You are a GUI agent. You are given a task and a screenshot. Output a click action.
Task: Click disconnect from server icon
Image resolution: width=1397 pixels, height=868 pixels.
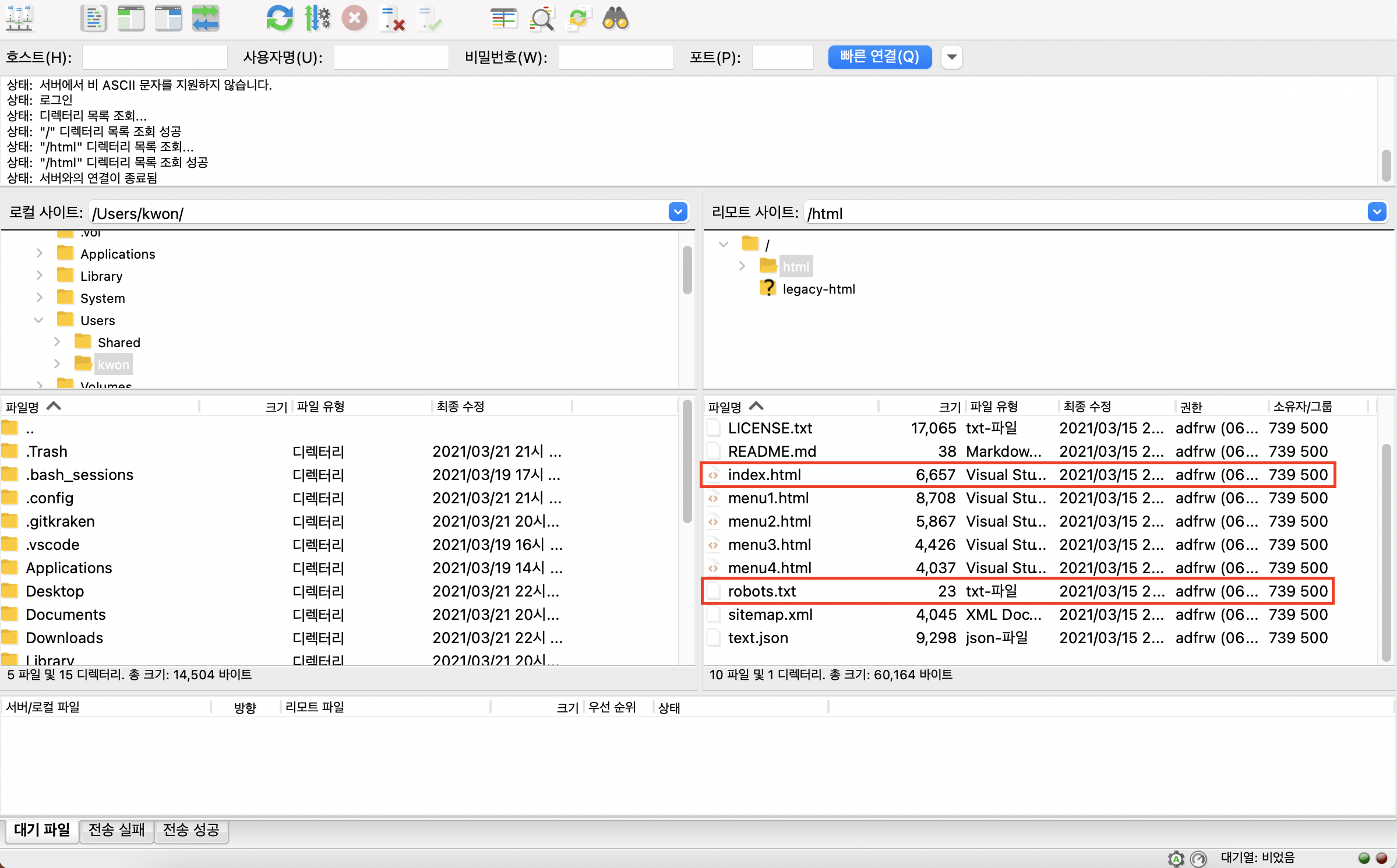tap(392, 19)
